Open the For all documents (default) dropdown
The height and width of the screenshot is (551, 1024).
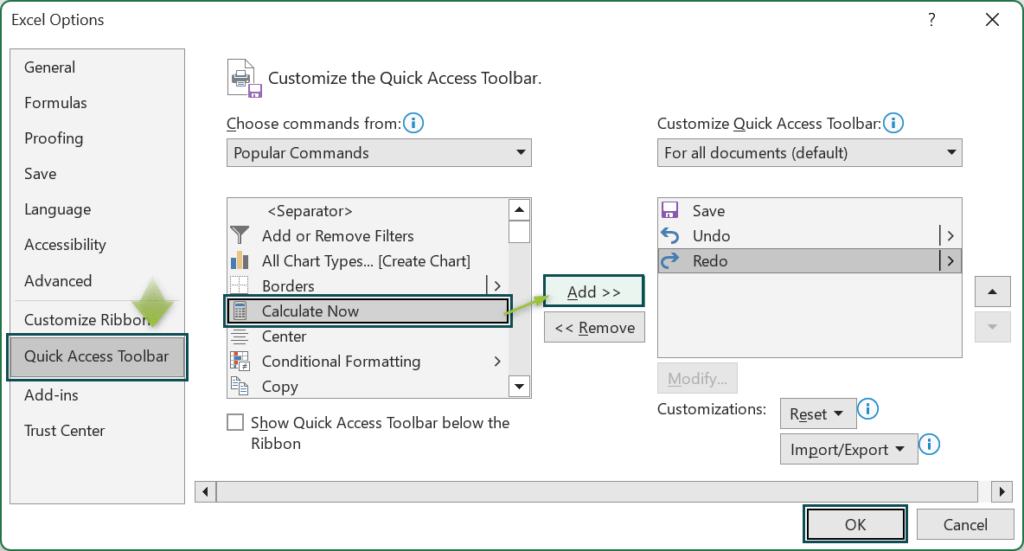810,153
